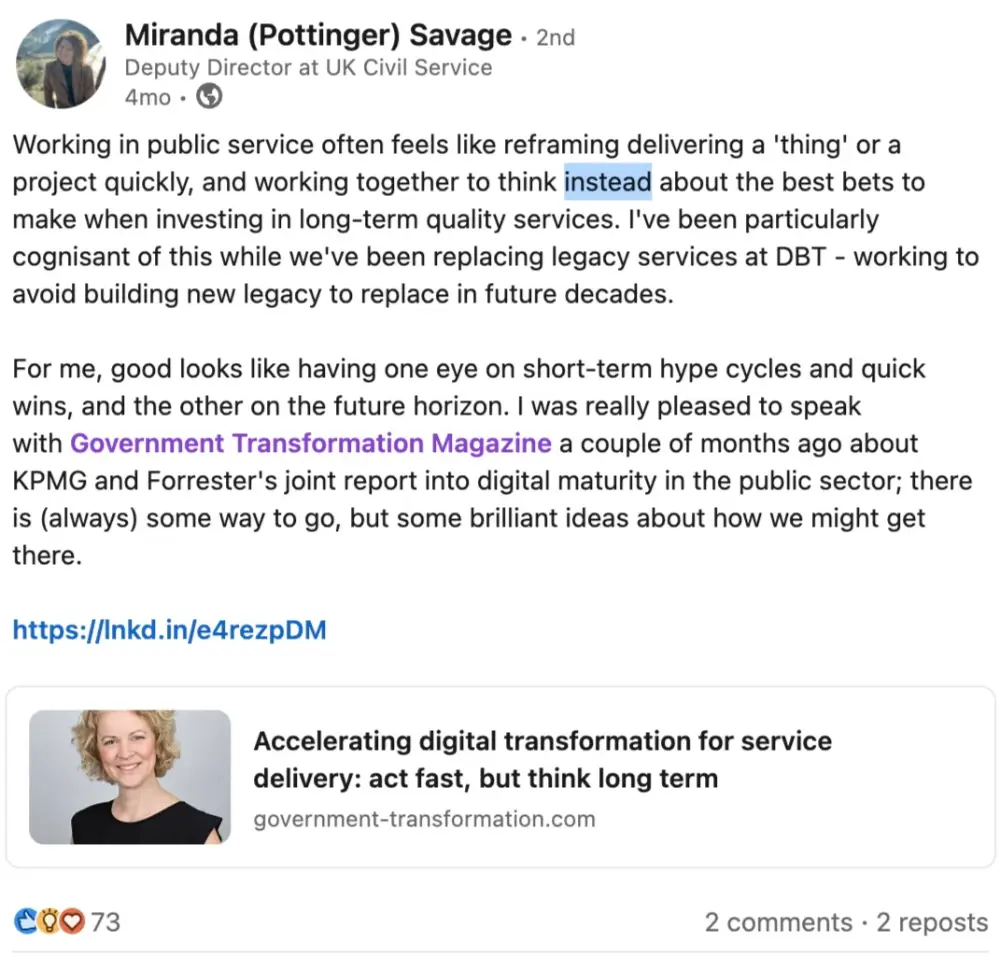Open the Government Transformation Magazine mention

pos(311,443)
